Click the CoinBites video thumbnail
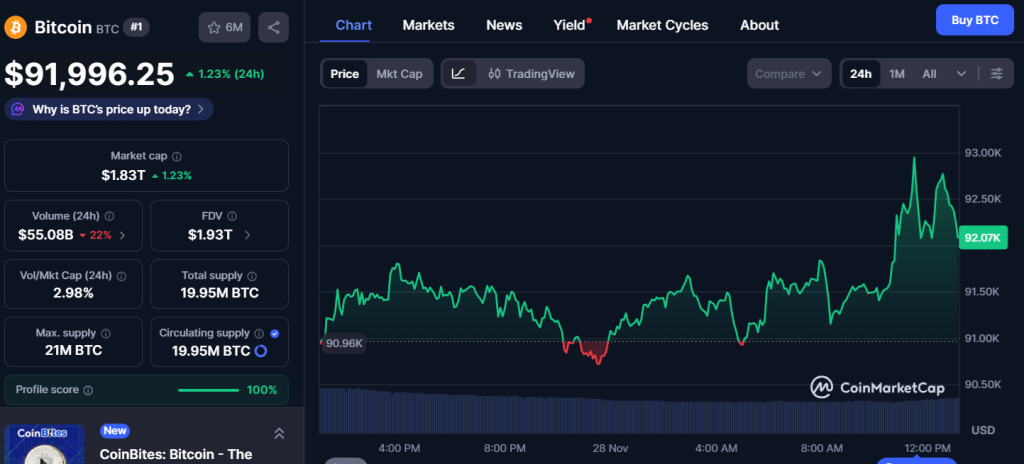The height and width of the screenshot is (464, 1024). pos(44,444)
